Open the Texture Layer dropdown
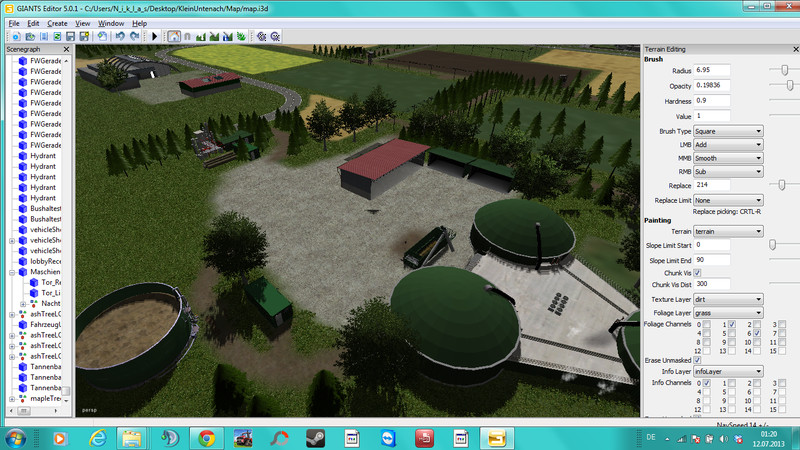Screen dimensions: 800x450 (728, 299)
